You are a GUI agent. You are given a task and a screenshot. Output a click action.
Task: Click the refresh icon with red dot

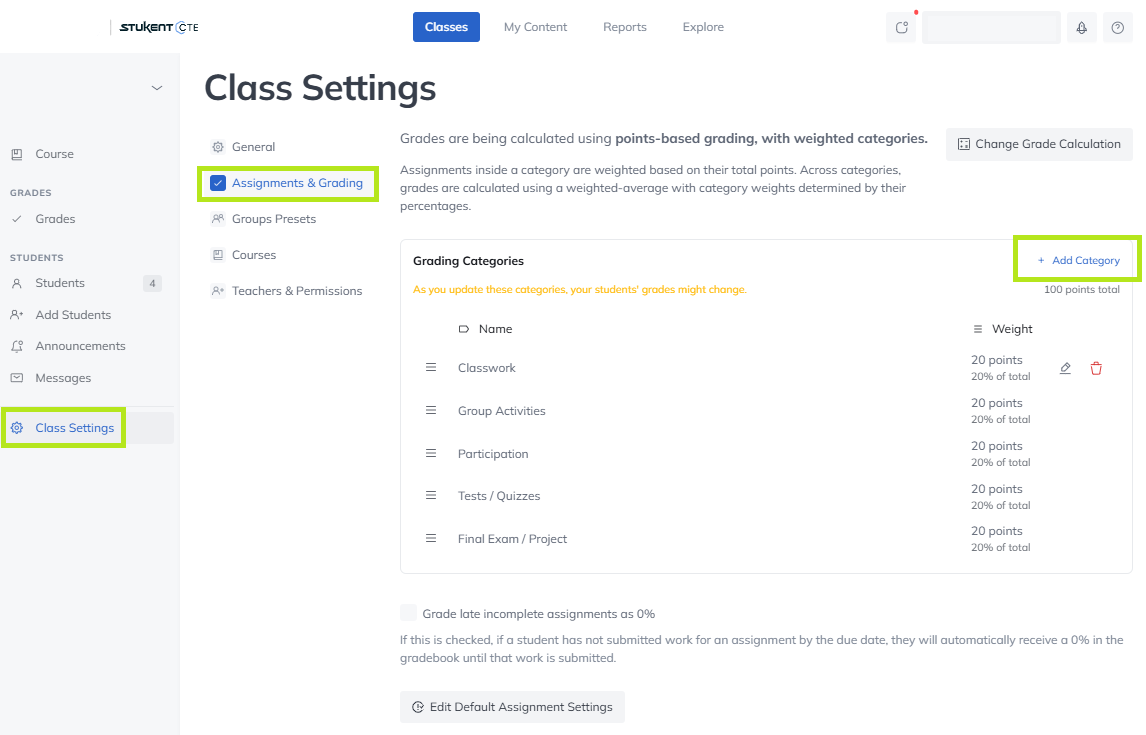click(x=901, y=28)
